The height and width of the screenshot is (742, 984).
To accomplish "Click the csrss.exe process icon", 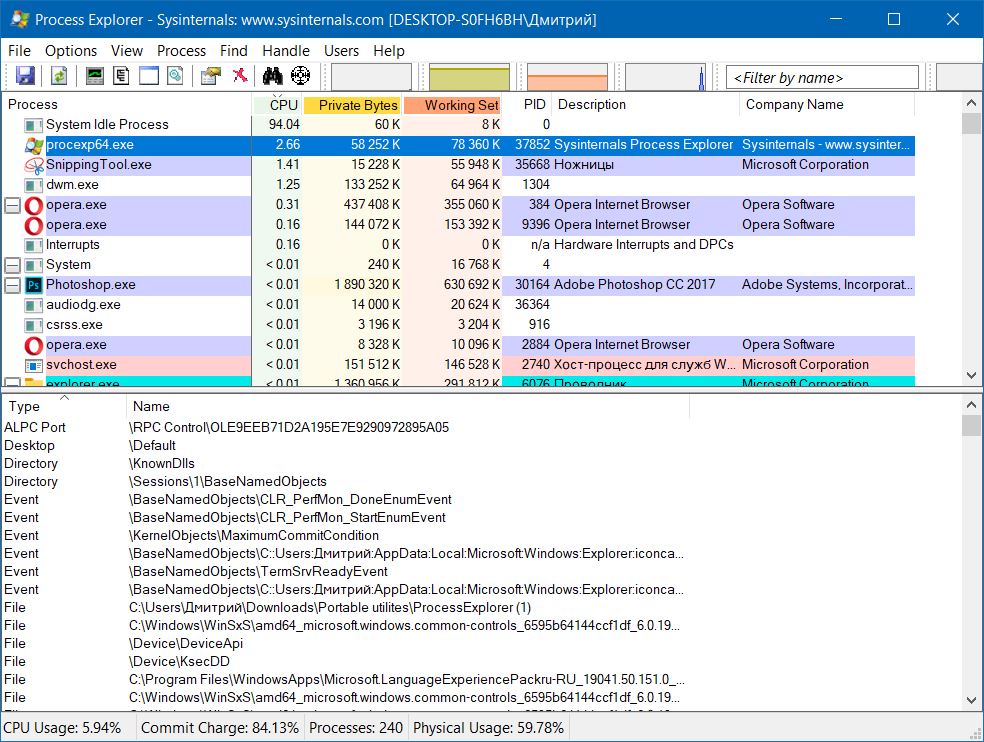I will tap(33, 325).
